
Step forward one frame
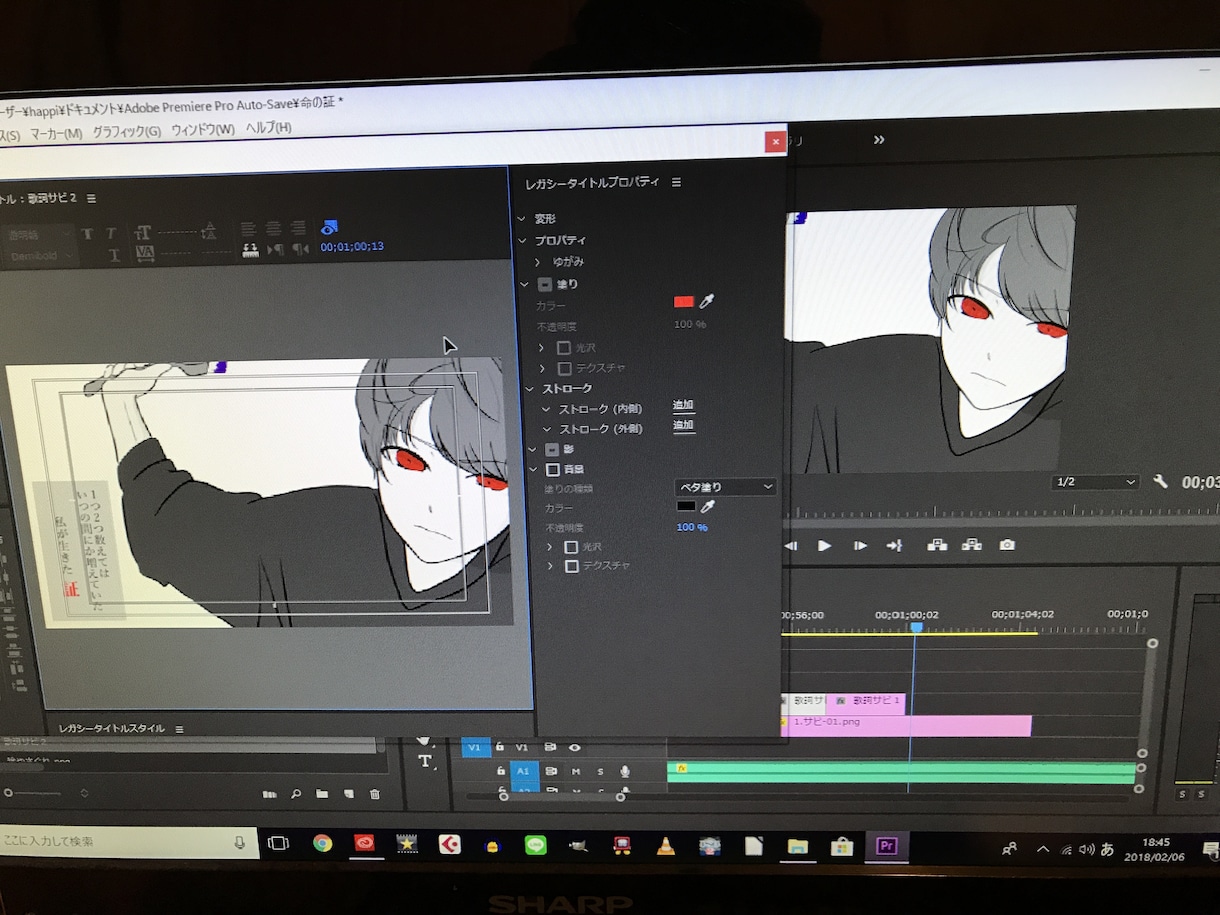tap(859, 545)
